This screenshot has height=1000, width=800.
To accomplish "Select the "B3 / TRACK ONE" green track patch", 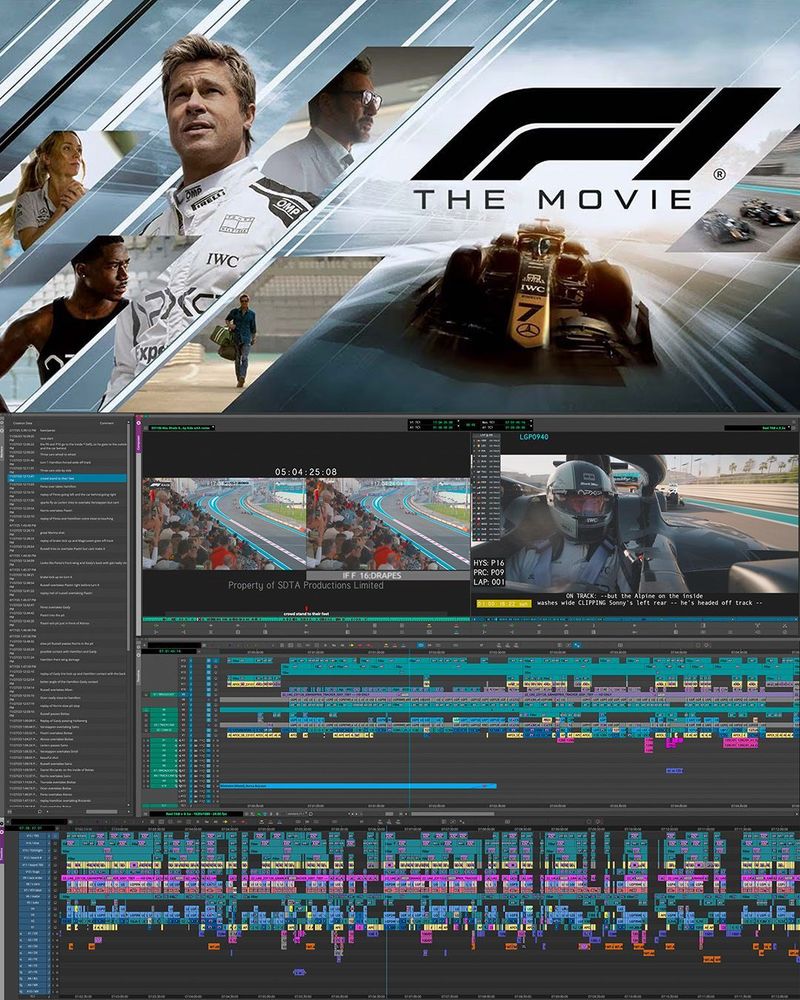I will [163, 724].
